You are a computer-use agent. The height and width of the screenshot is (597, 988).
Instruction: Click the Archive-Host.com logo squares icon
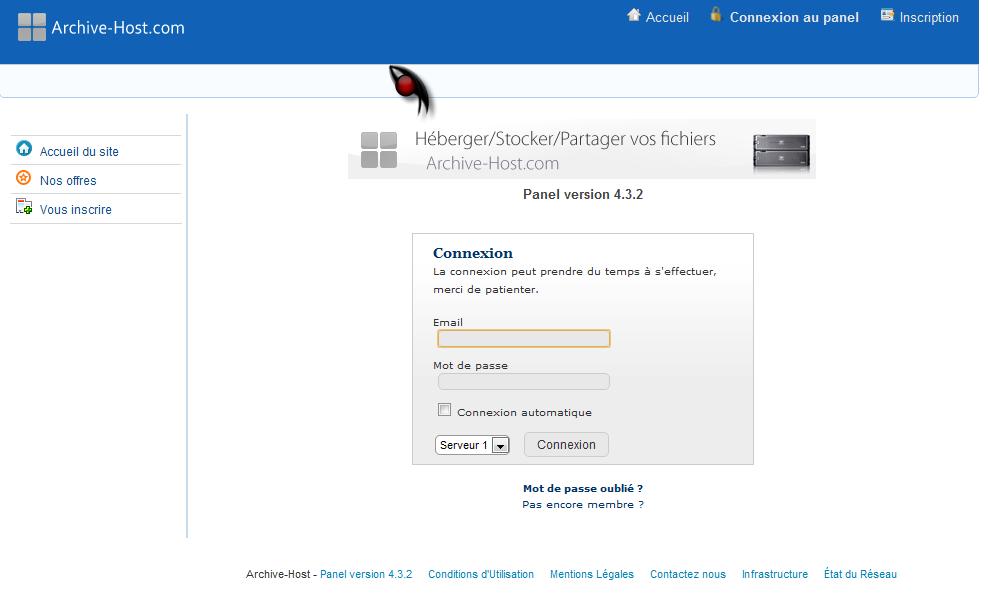click(32, 27)
